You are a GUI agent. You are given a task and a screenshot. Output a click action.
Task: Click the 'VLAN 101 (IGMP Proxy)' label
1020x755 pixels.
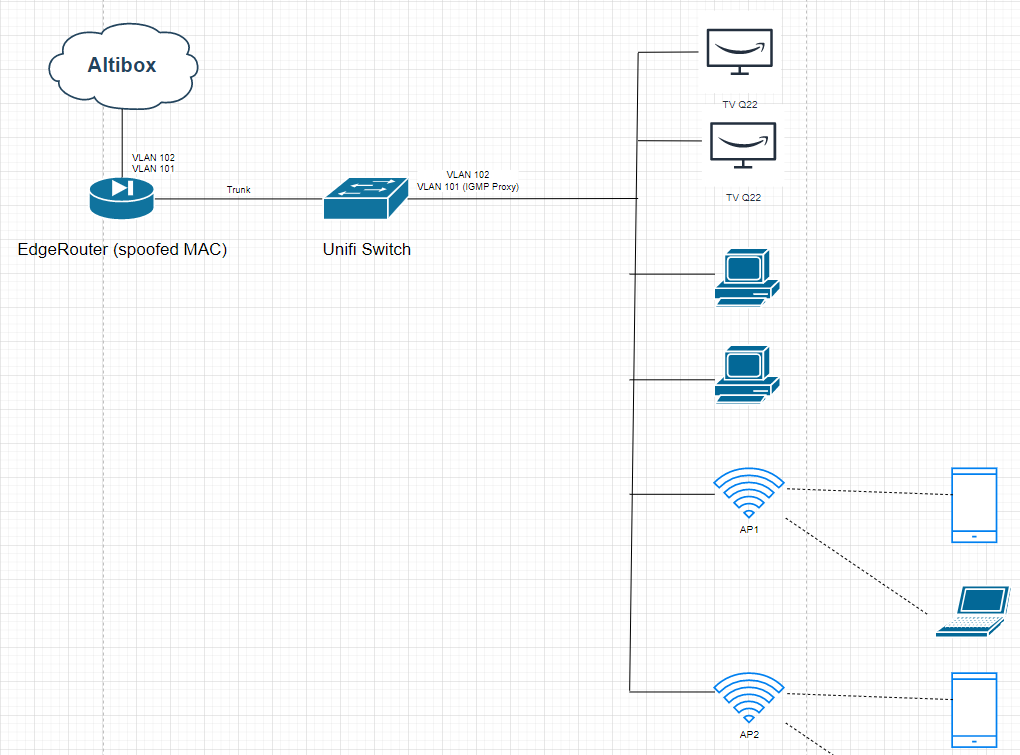[468, 187]
